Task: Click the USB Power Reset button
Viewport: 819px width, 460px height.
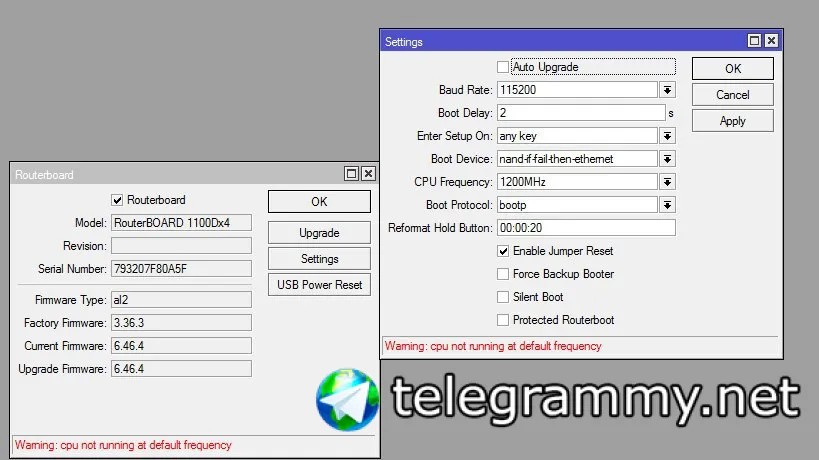Action: [x=319, y=285]
